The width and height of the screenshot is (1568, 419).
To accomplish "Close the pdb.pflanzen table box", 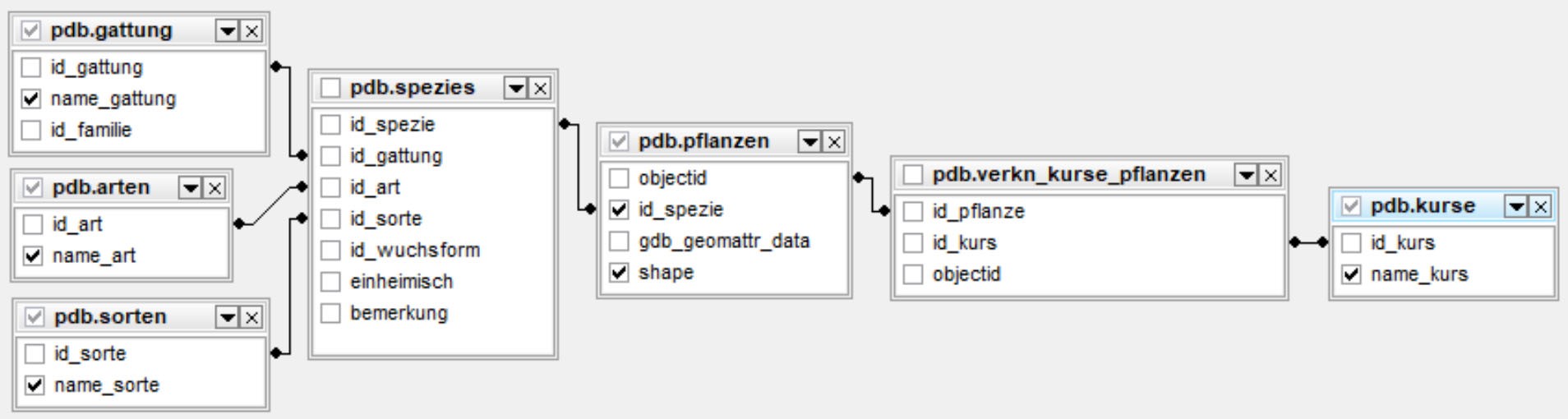I will coord(834,142).
